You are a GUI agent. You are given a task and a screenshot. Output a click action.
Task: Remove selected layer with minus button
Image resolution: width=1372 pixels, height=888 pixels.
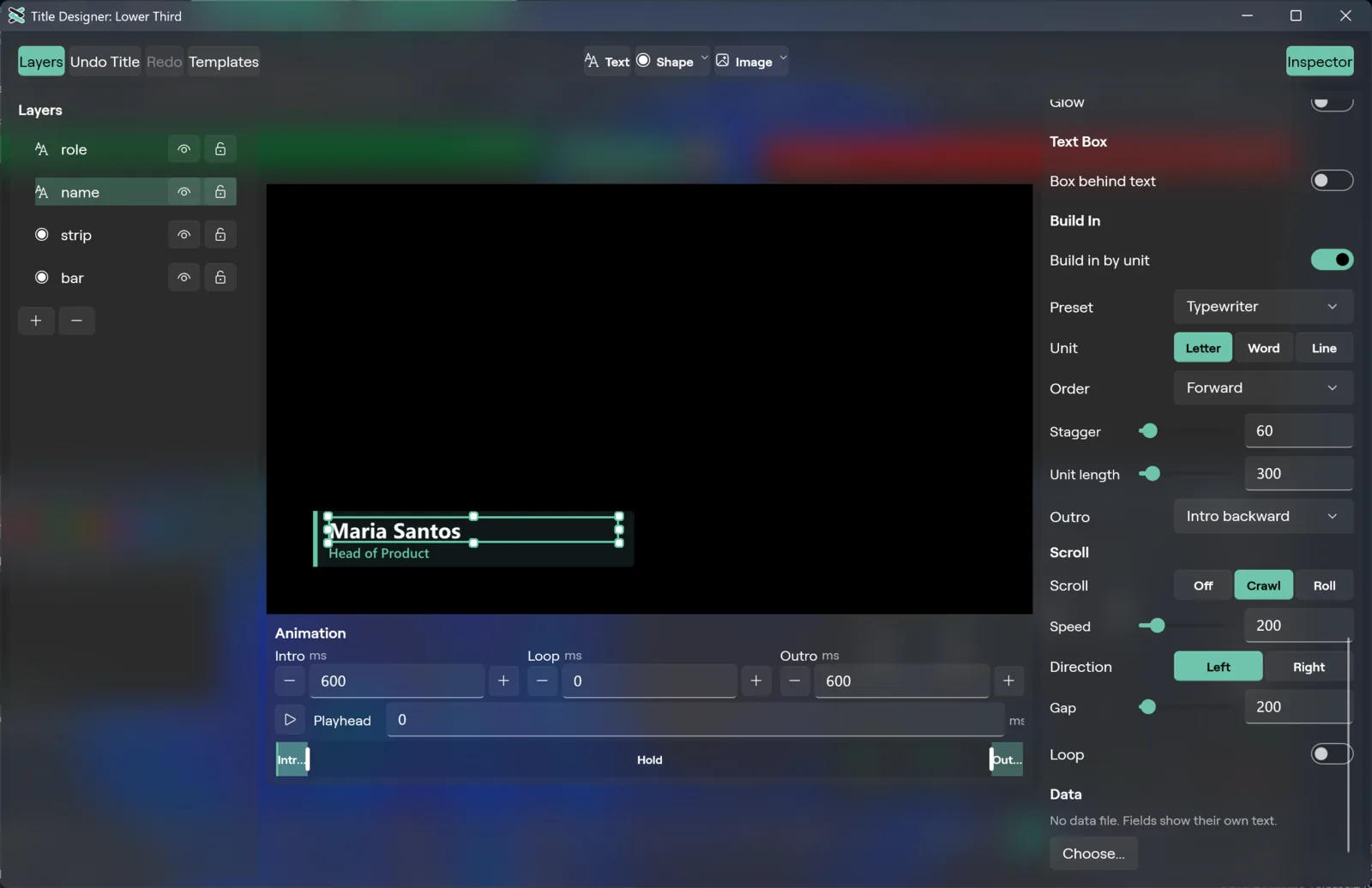click(x=76, y=321)
